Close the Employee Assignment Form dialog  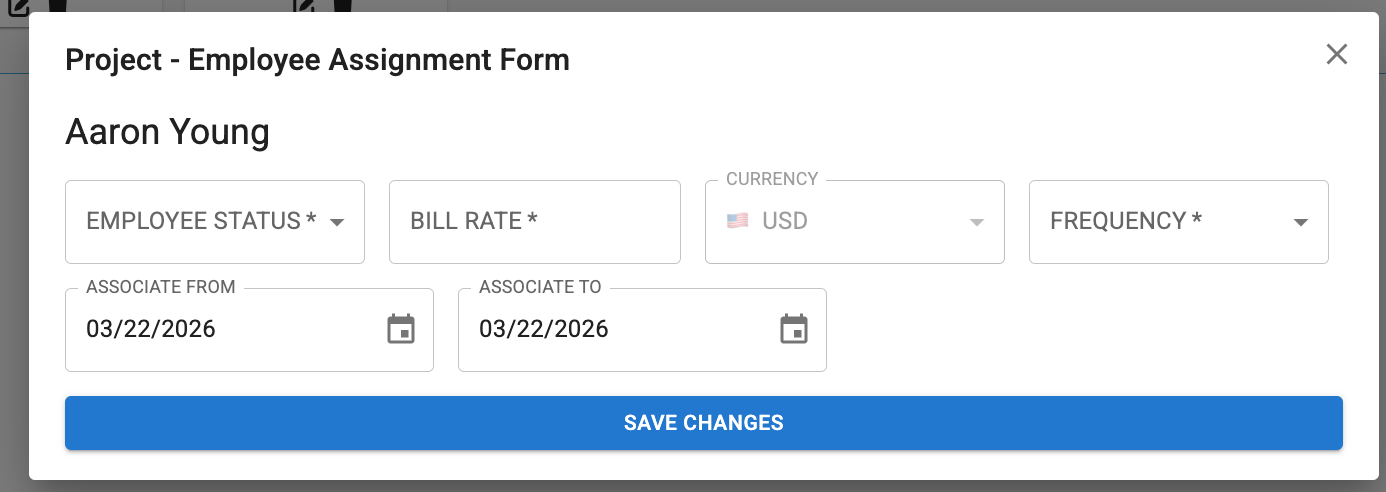tap(1337, 54)
